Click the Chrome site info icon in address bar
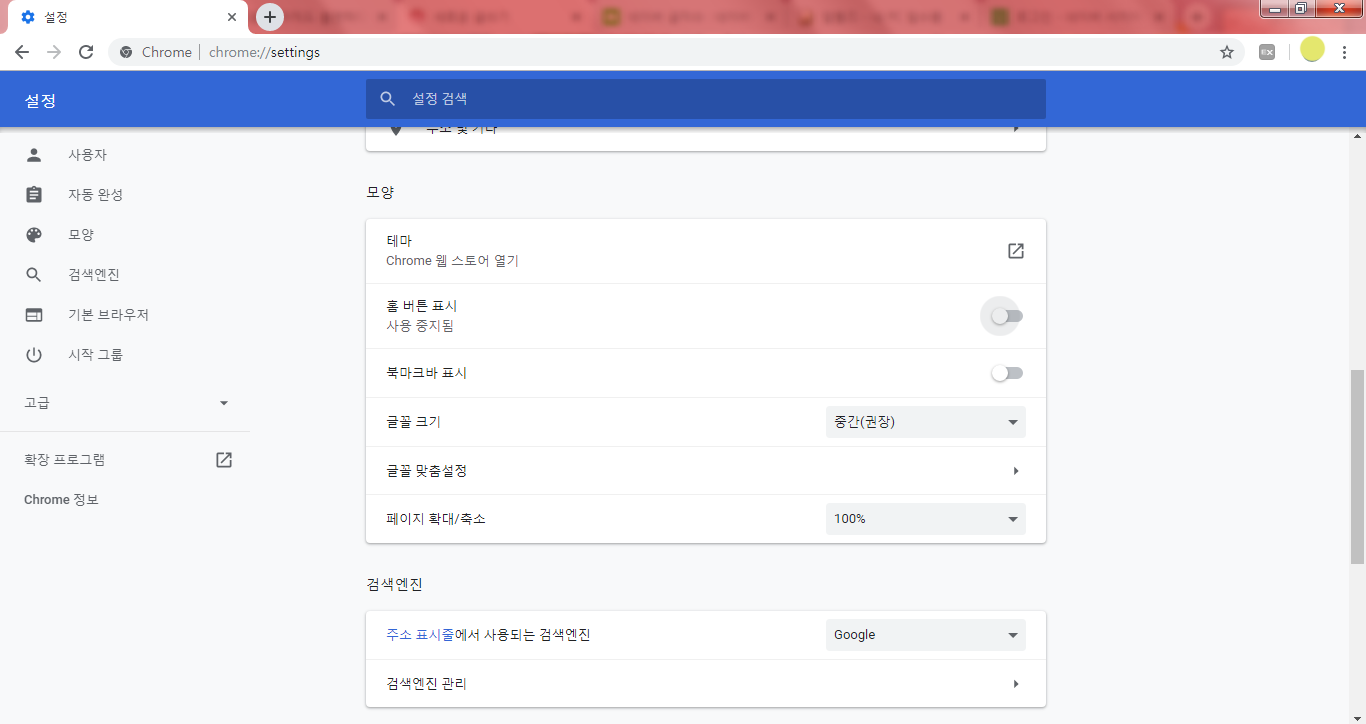Viewport: 1366px width, 724px height. tap(126, 52)
